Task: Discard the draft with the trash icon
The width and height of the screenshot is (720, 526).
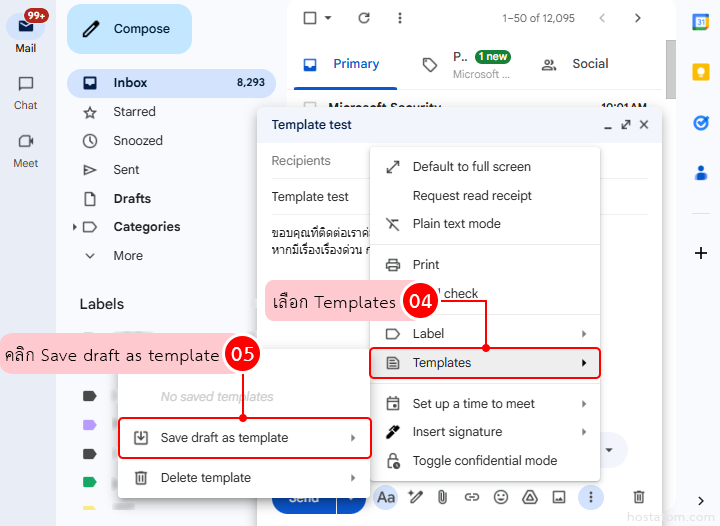Action: tap(639, 497)
